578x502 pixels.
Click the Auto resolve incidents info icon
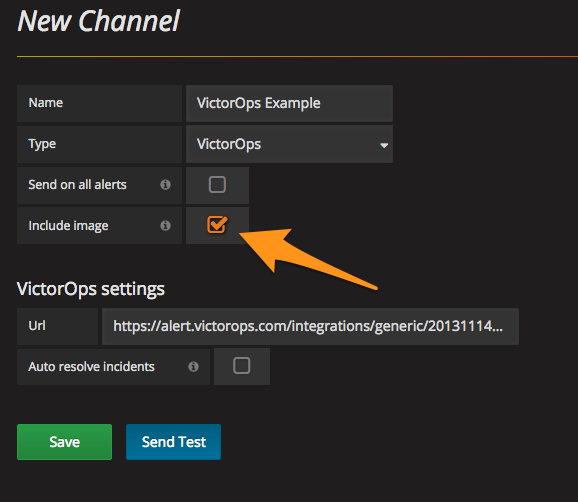[x=194, y=366]
